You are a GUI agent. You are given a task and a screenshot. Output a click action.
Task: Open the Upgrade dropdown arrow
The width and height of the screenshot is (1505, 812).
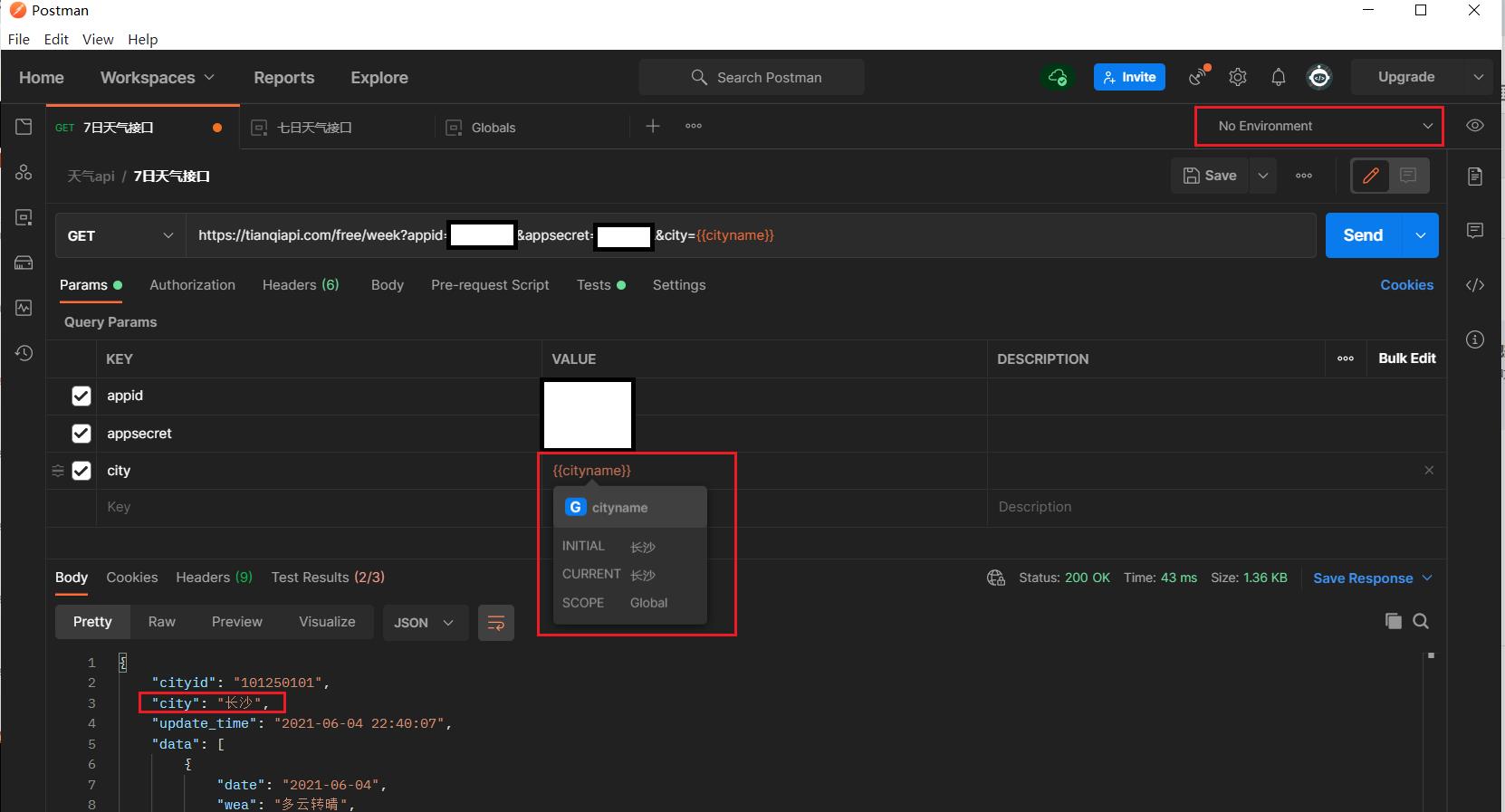click(x=1479, y=77)
